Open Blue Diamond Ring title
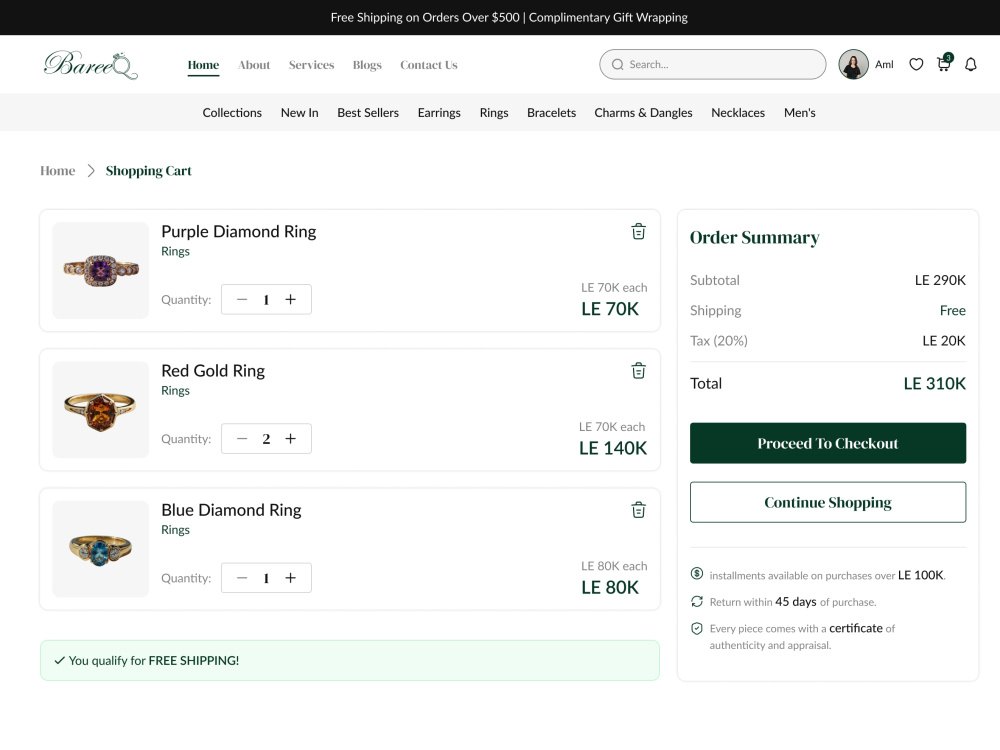This screenshot has height=750, width=1000. [x=231, y=510]
